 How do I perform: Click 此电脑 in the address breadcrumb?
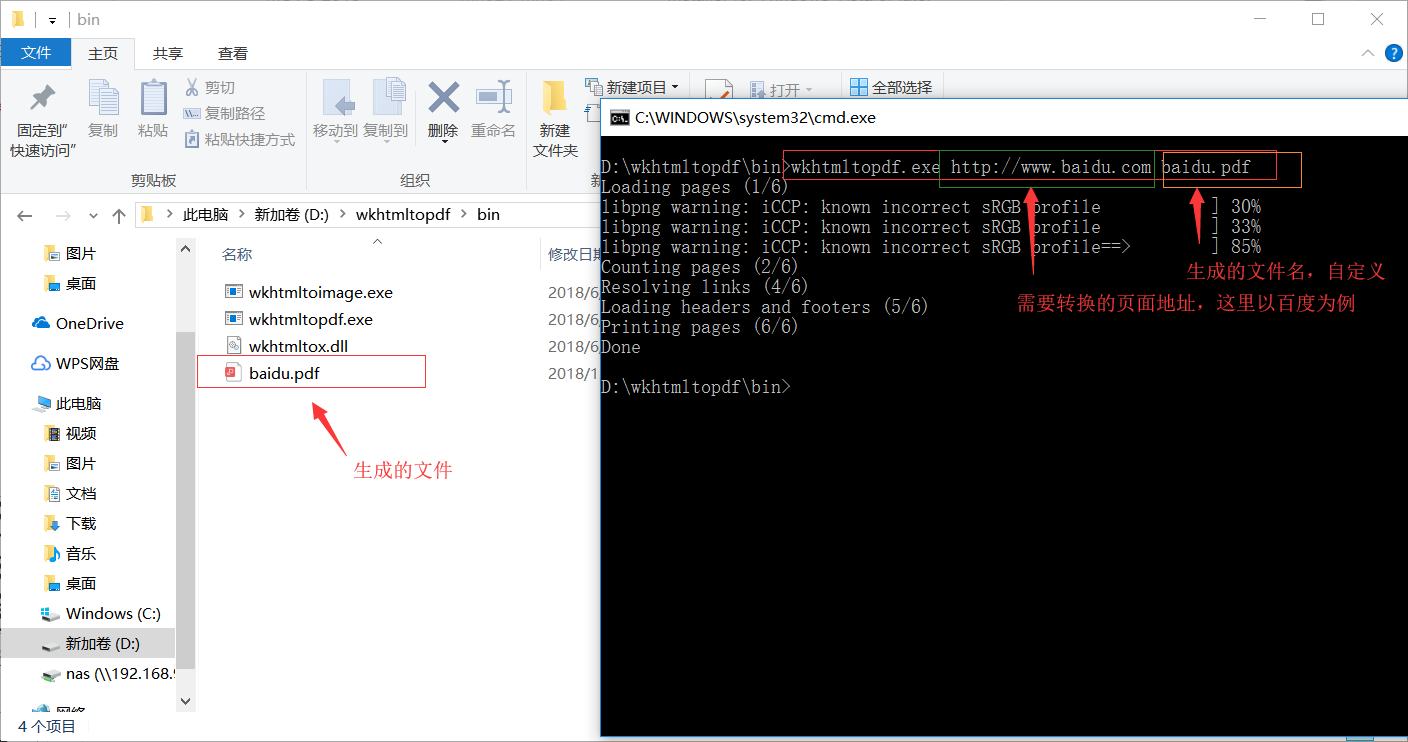[x=205, y=215]
